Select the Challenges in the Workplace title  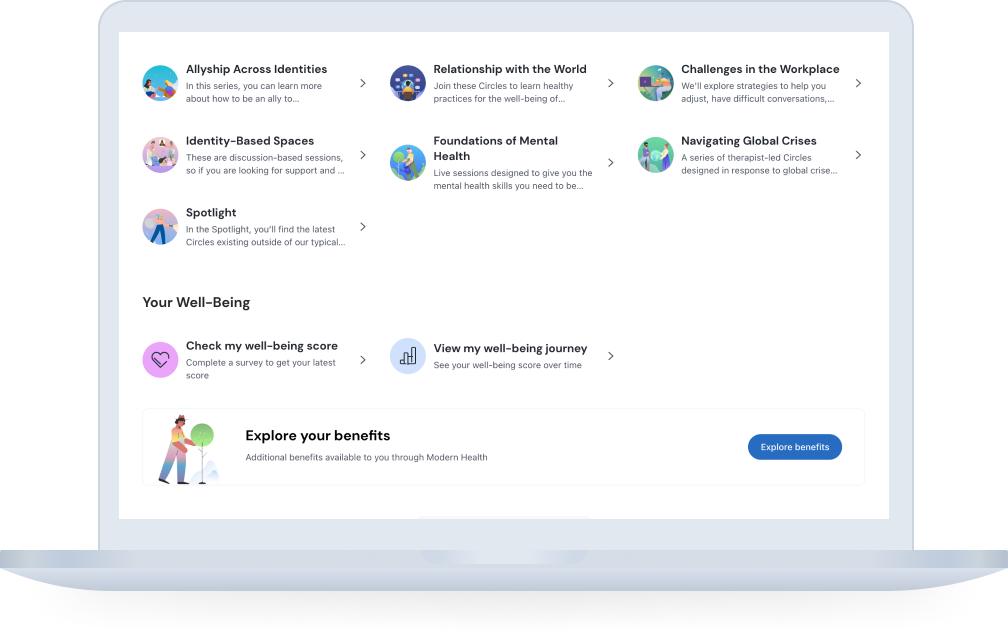pyautogui.click(x=760, y=69)
